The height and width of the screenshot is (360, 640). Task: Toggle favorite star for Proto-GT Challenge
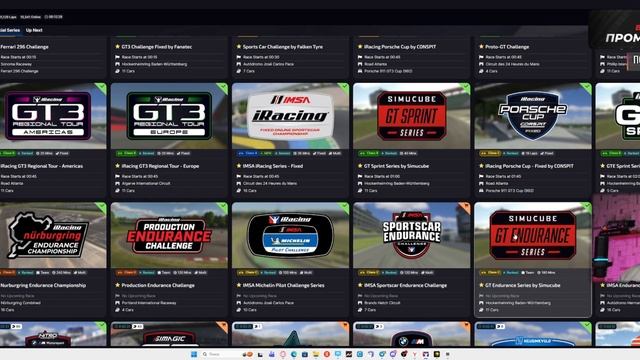481,47
